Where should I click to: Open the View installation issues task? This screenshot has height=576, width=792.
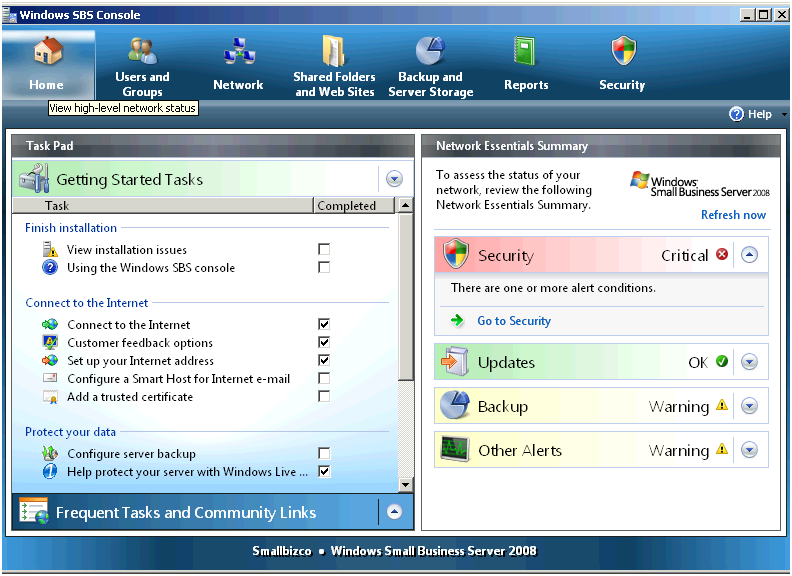127,250
